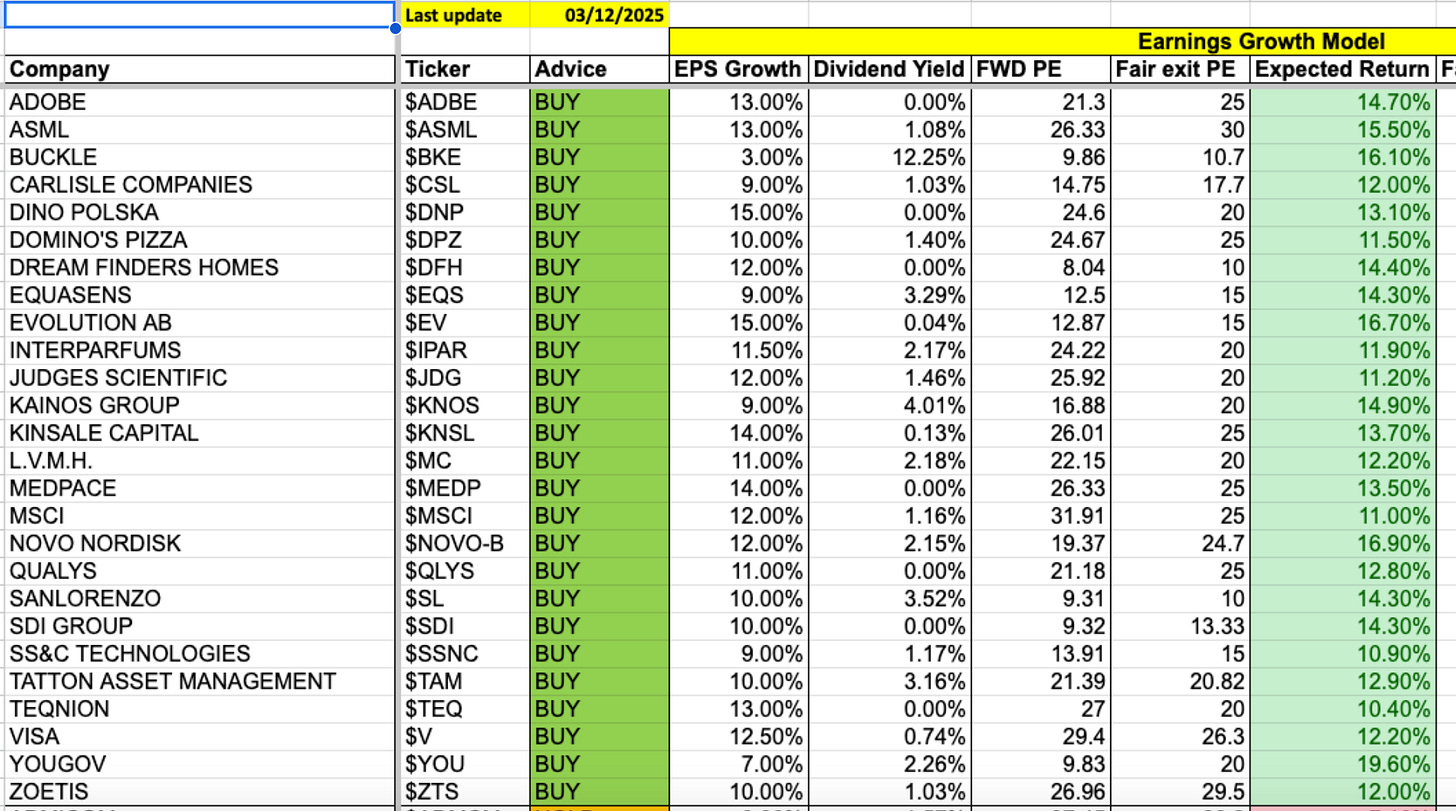Select EVOLUTION AB expected return 16.70%
This screenshot has width=1456, height=811.
(1344, 322)
